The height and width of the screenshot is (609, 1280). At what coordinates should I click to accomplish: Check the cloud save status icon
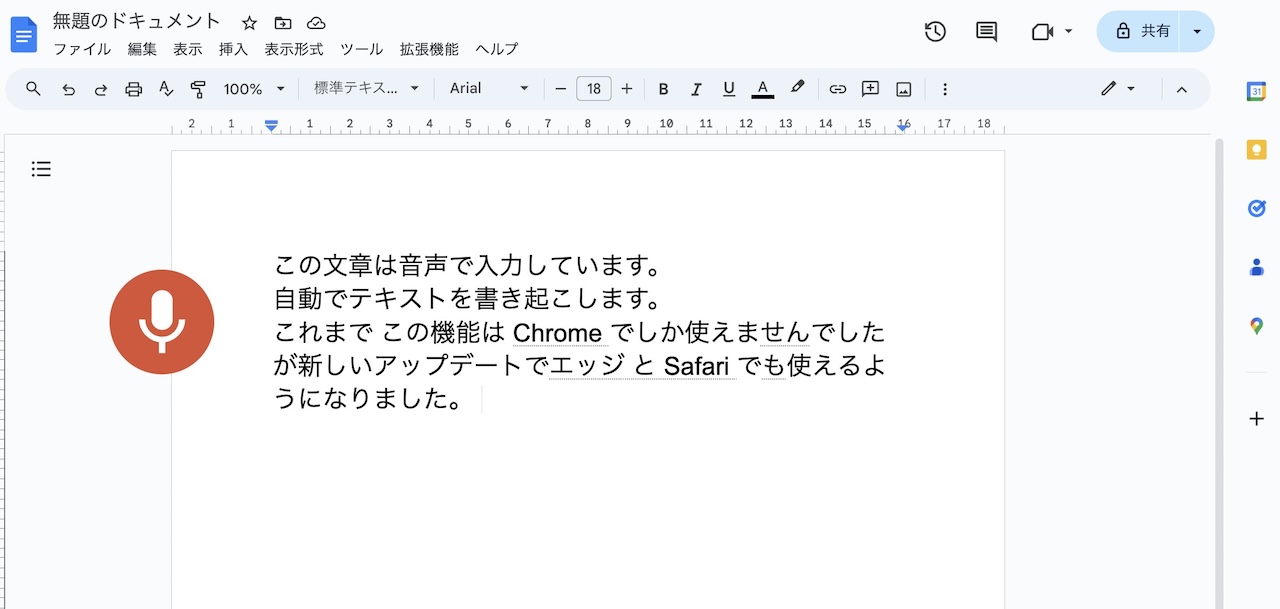316,23
